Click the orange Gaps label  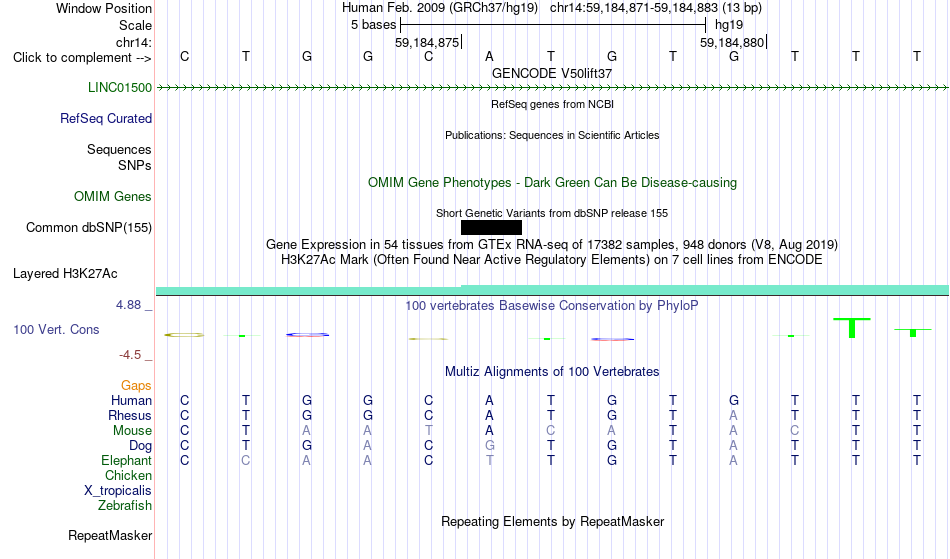coord(136,386)
